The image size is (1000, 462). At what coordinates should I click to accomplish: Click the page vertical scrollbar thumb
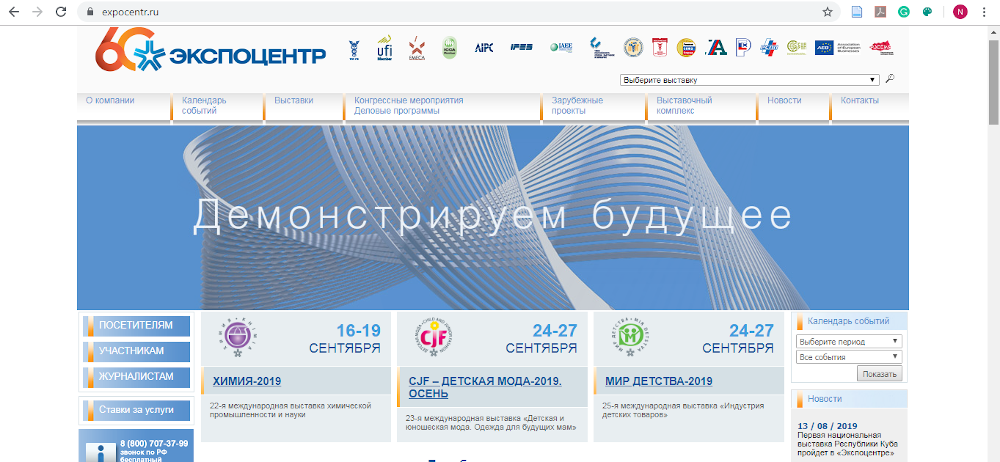(x=994, y=80)
